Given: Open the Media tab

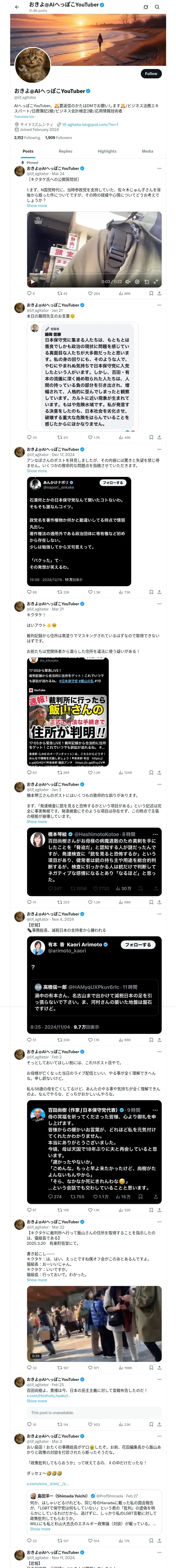Looking at the screenshot, I should (x=148, y=151).
